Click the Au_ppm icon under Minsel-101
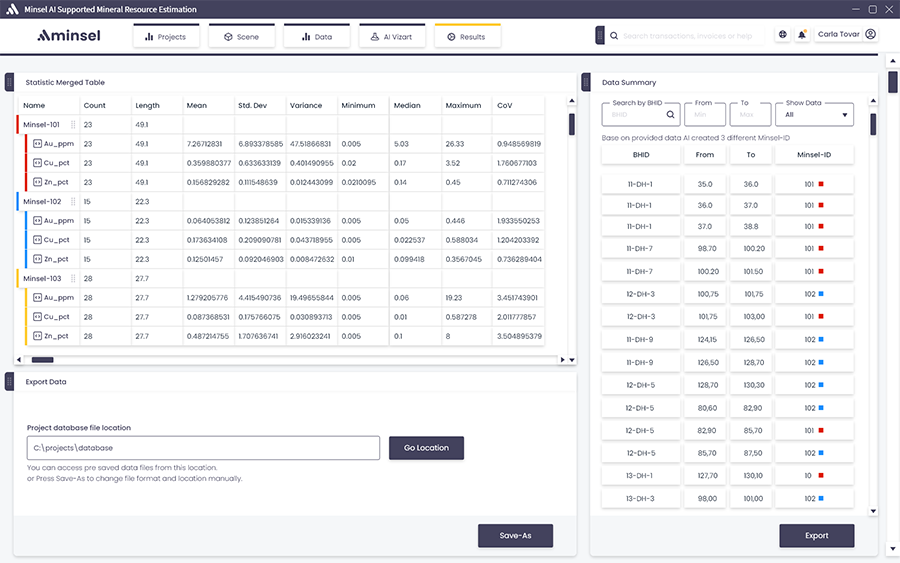Screen dimensions: 900x563 click(37, 144)
